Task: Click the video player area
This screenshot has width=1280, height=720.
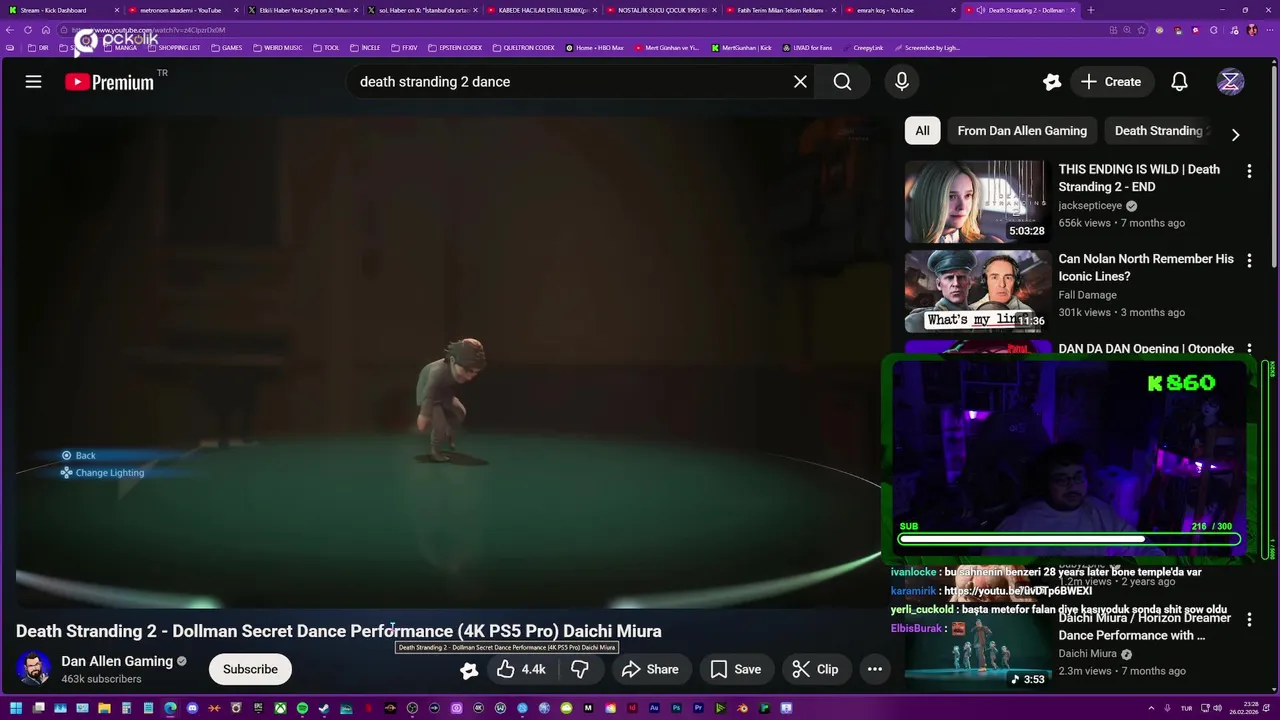Action: [448, 362]
